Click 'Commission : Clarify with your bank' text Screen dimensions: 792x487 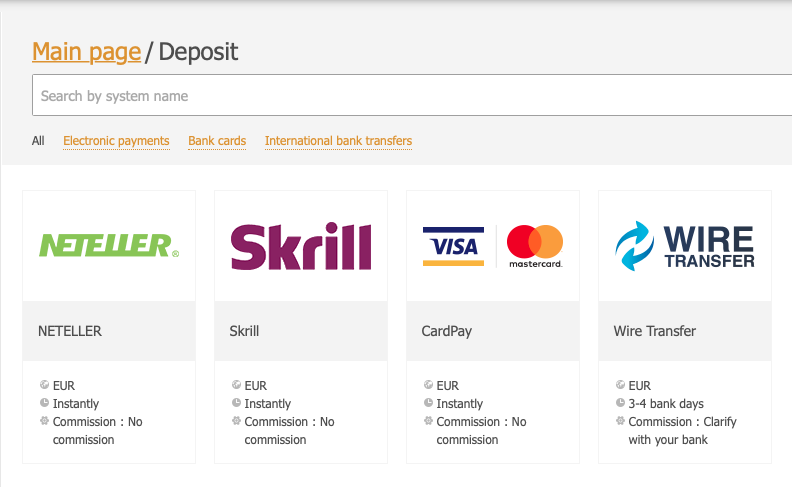point(682,430)
